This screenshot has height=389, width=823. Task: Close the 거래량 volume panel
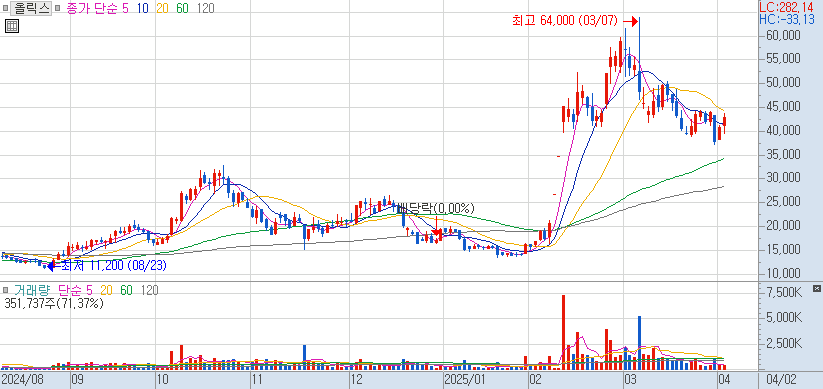pyautogui.click(x=816, y=289)
